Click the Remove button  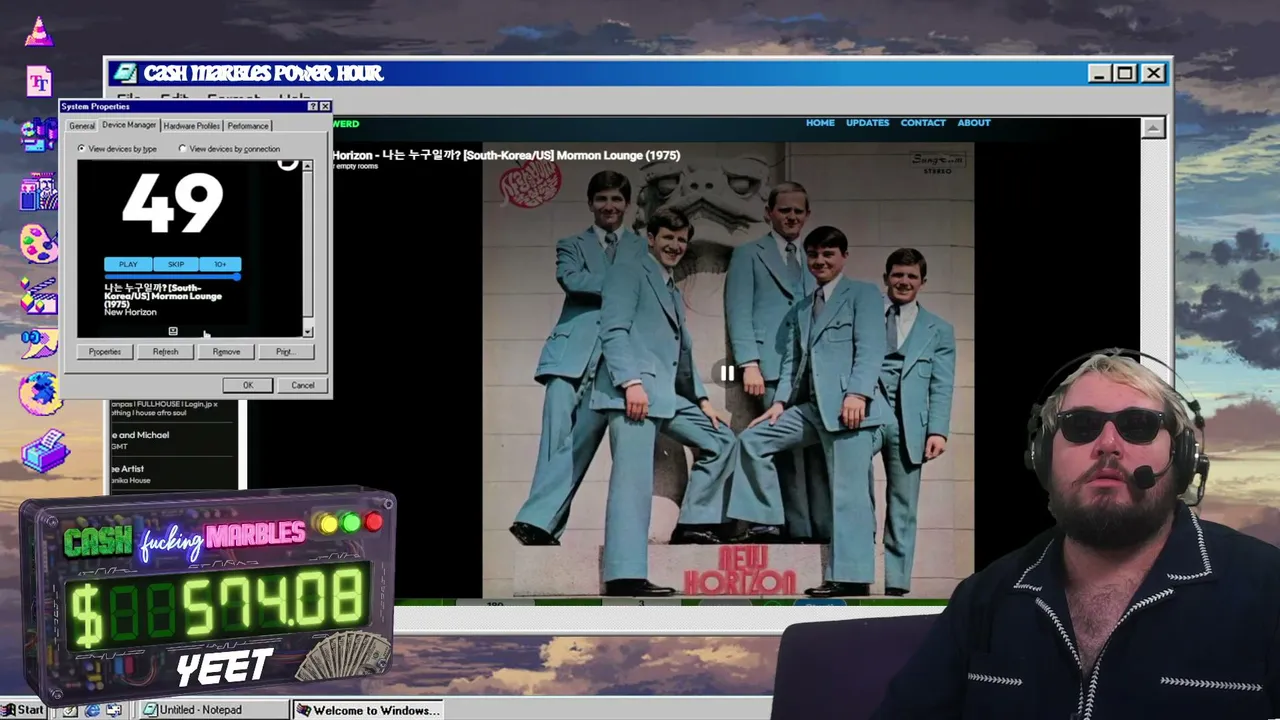tap(226, 352)
